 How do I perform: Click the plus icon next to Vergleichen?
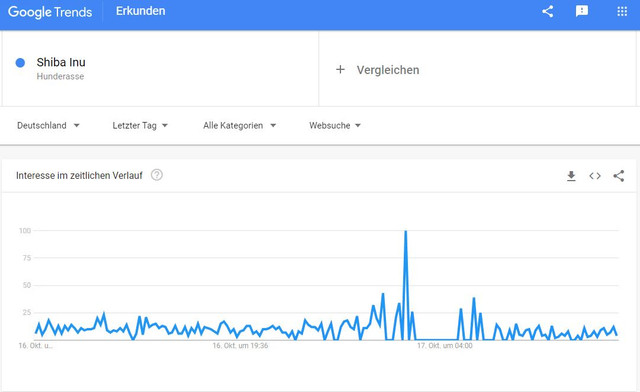pyautogui.click(x=340, y=70)
